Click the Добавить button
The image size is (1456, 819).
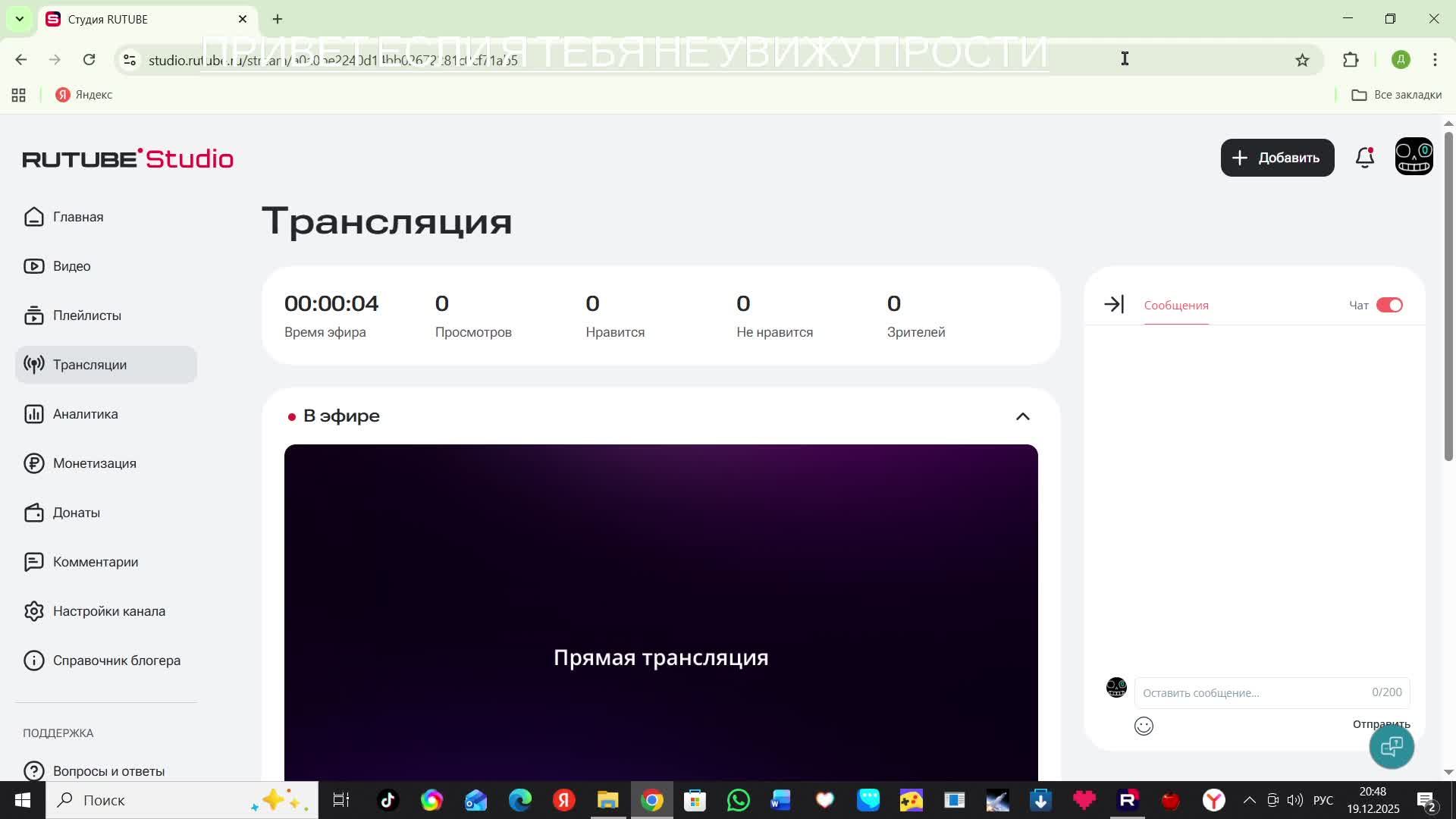pos(1277,158)
